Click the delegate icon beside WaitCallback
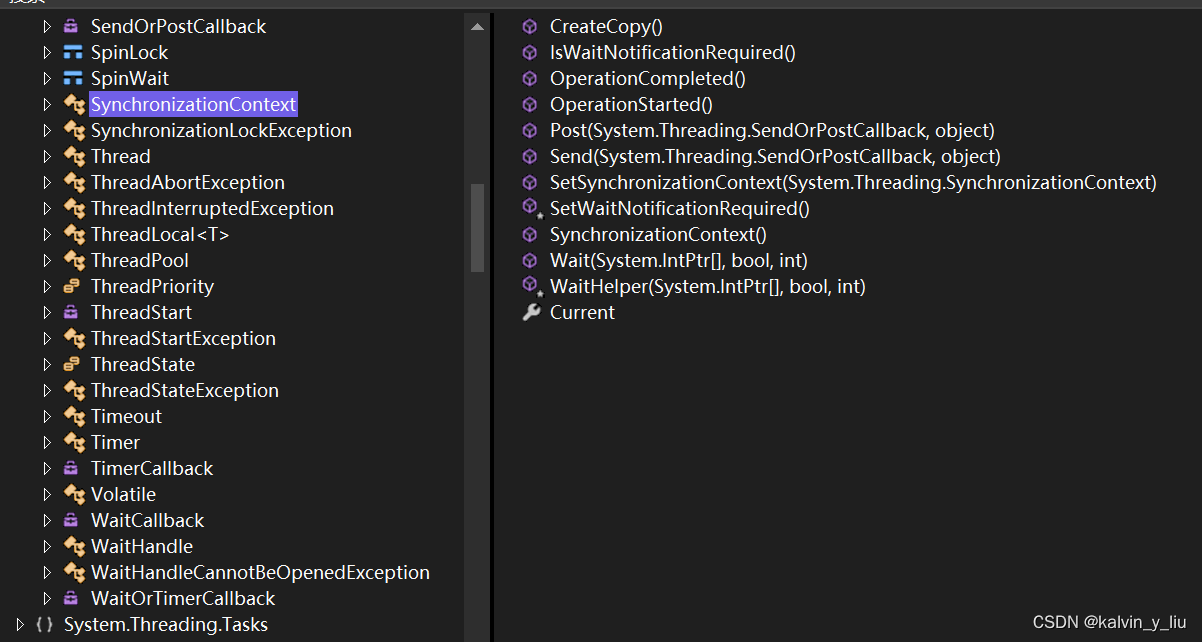 [72, 520]
